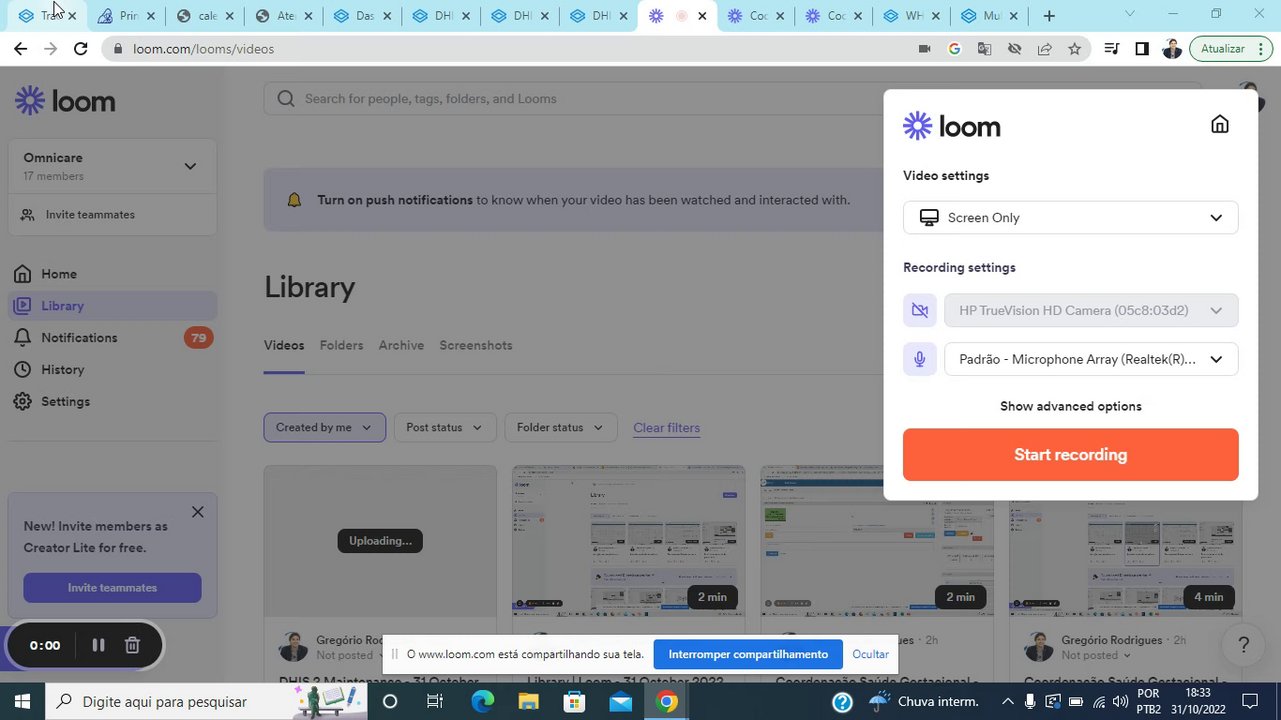Open Microsoft Edge from the taskbar

[482, 702]
